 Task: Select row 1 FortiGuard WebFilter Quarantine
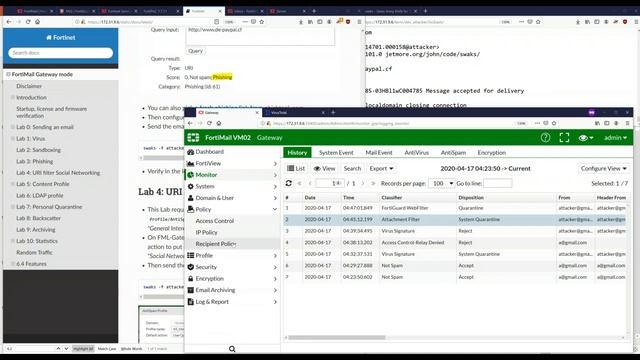[x=455, y=208]
